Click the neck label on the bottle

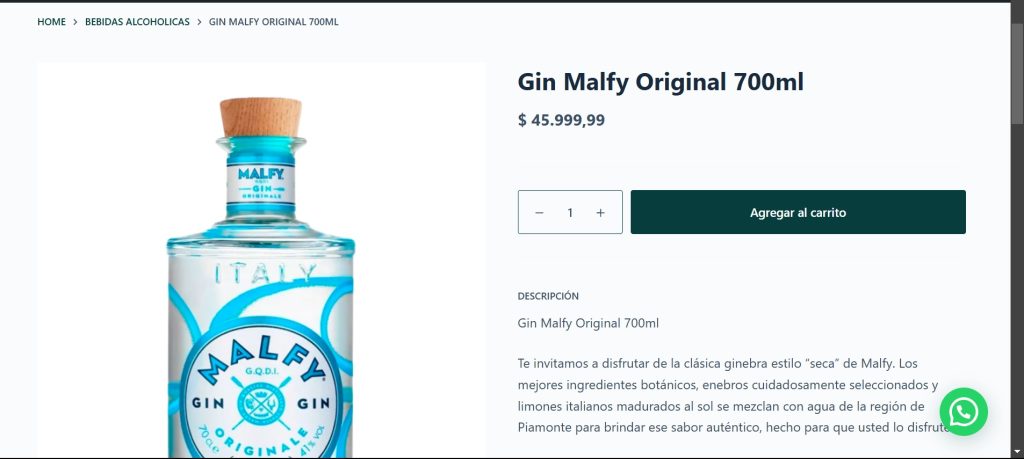point(261,183)
